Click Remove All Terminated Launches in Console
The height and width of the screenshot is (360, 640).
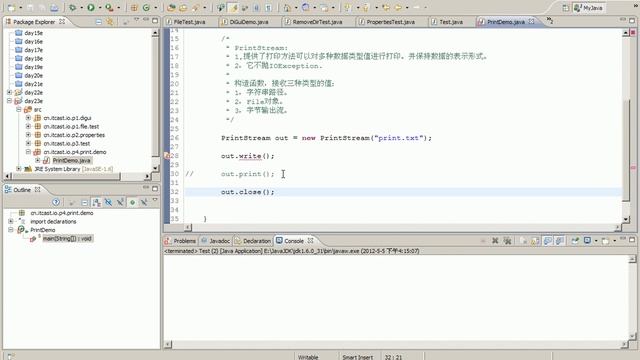pos(507,241)
